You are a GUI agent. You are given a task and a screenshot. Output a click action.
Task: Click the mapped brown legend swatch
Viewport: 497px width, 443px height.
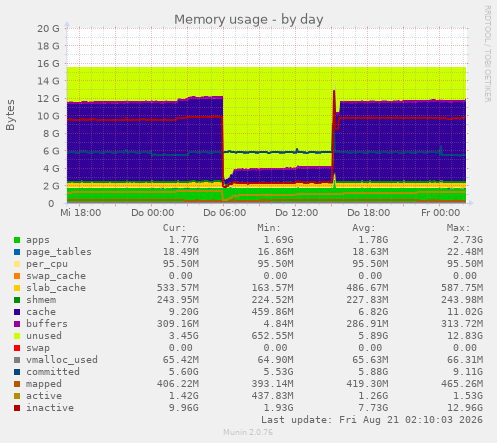[17, 384]
